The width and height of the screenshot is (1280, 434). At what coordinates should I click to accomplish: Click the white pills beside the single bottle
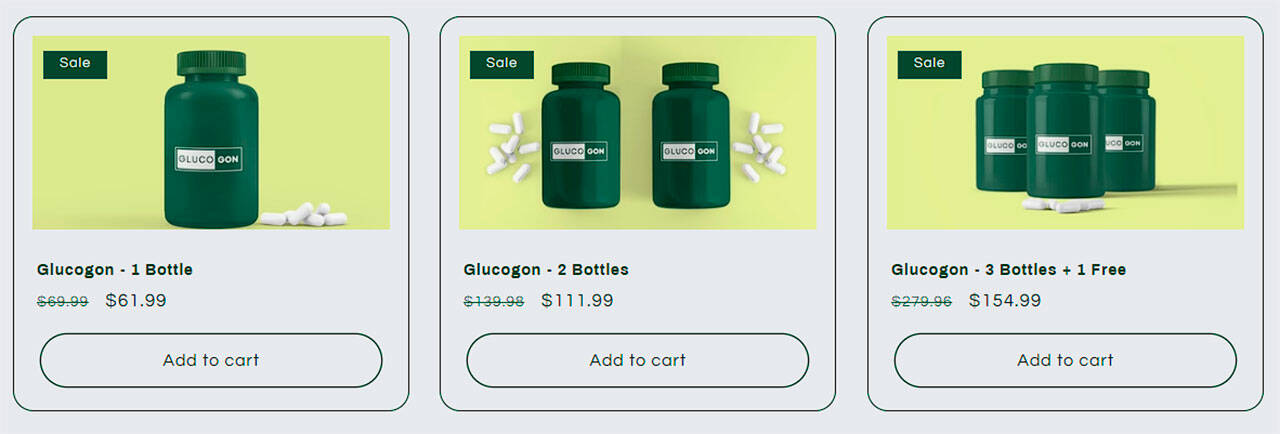(304, 214)
